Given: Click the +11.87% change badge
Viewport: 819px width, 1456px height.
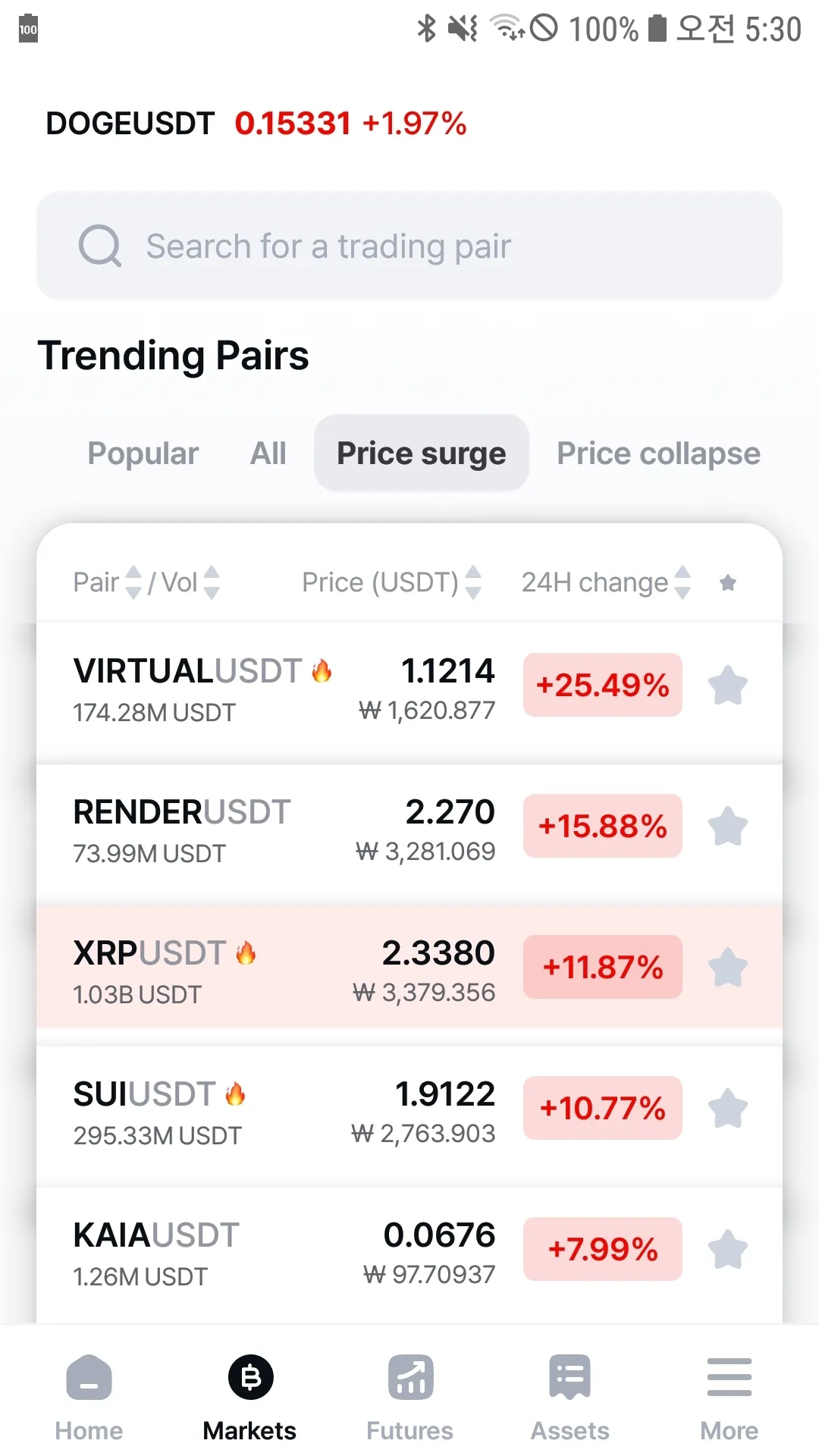Looking at the screenshot, I should tap(603, 967).
